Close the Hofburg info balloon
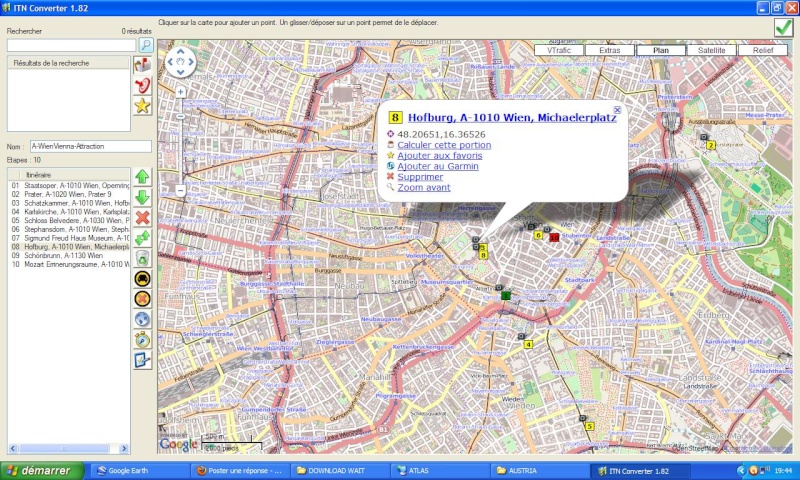This screenshot has width=800, height=480. click(617, 110)
